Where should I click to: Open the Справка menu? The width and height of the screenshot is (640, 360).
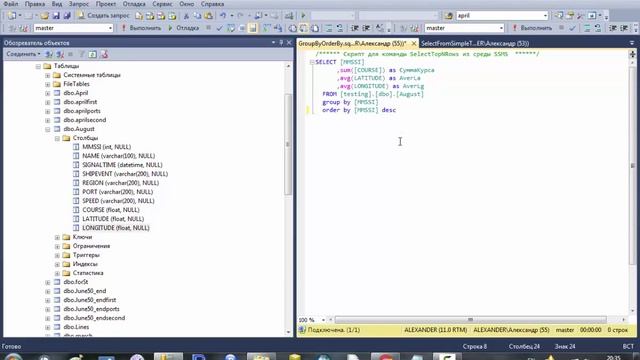coord(212,4)
